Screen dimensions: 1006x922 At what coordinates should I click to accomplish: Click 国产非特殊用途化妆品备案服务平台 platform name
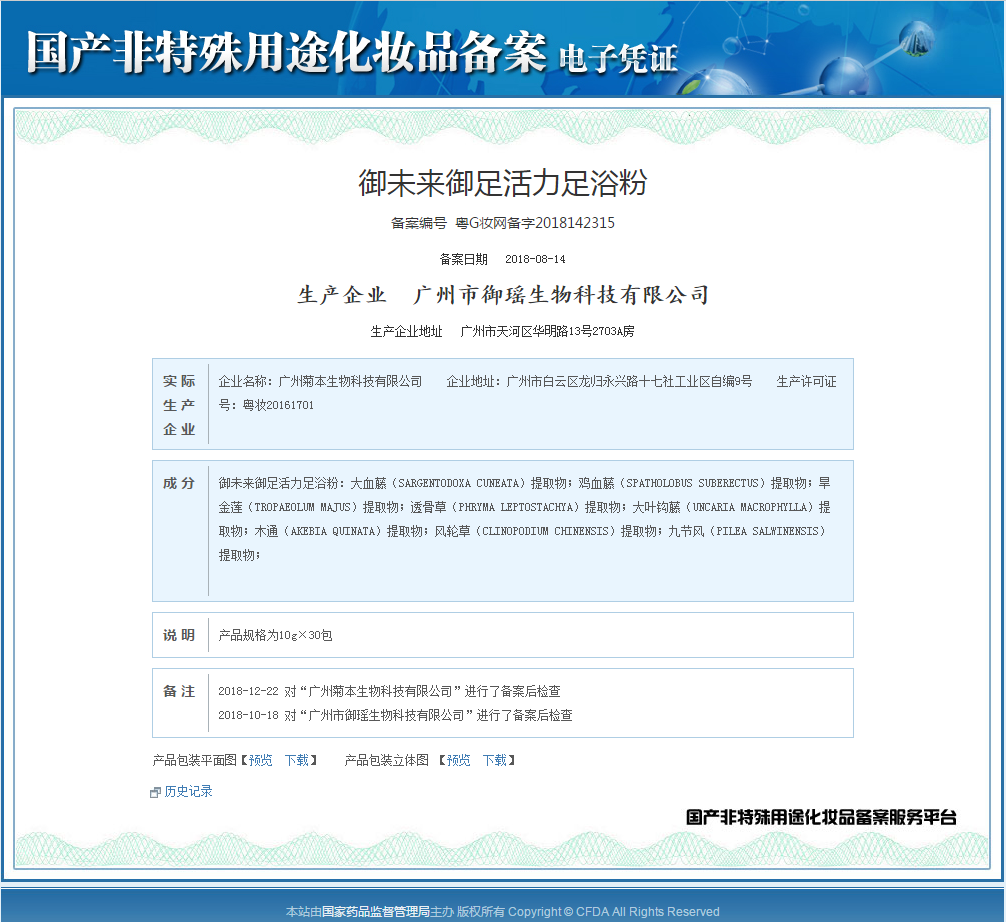pyautogui.click(x=821, y=817)
